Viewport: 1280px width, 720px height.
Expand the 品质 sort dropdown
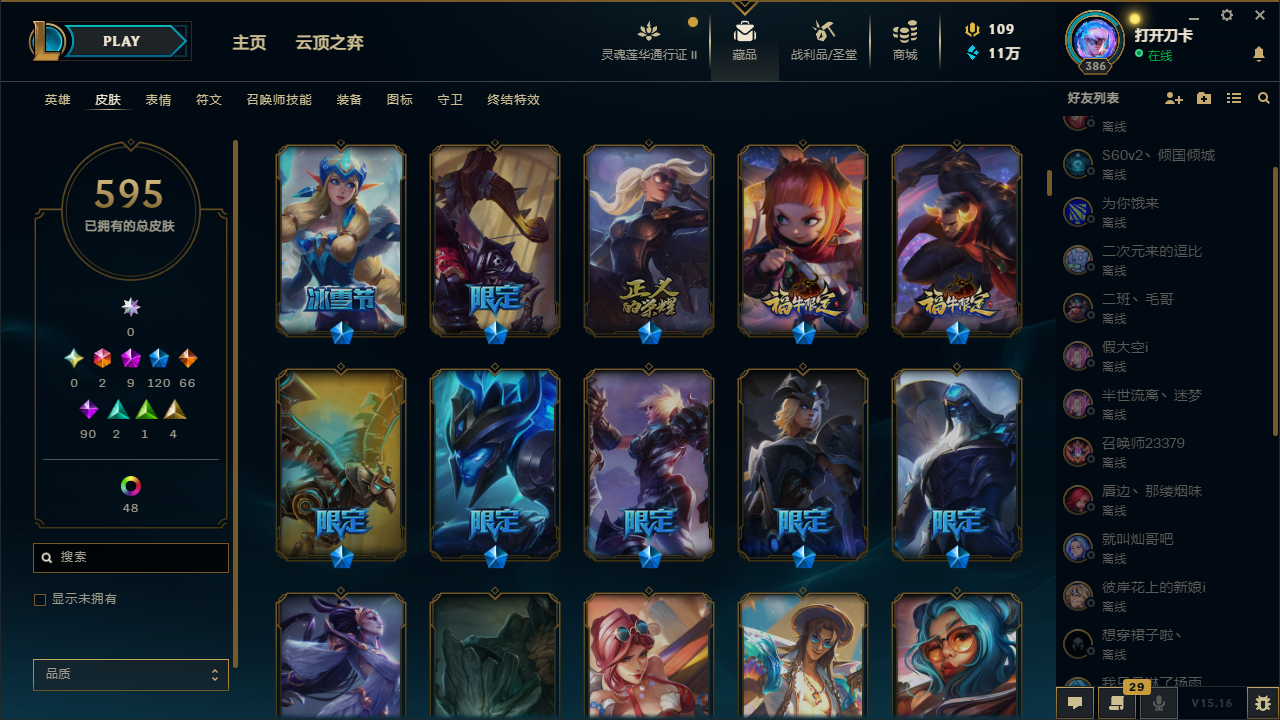click(x=131, y=675)
